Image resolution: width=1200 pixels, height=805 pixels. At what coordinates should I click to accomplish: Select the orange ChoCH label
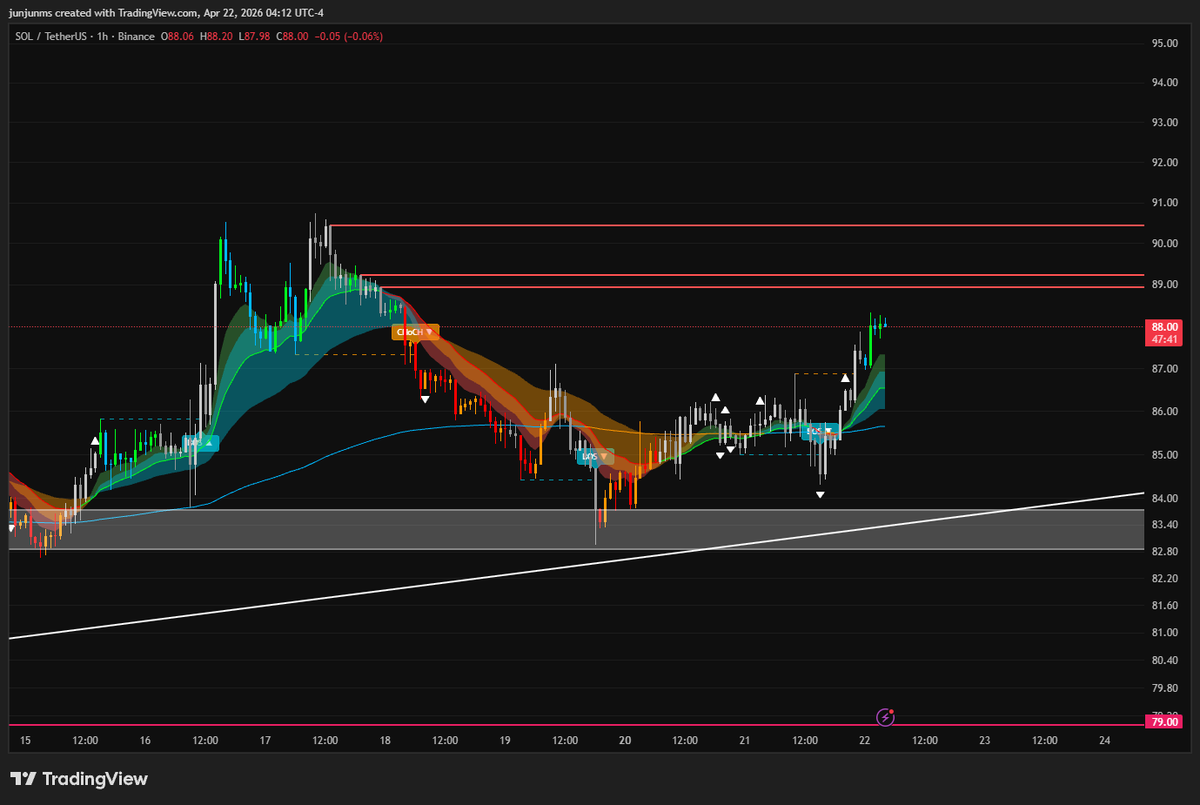(415, 332)
